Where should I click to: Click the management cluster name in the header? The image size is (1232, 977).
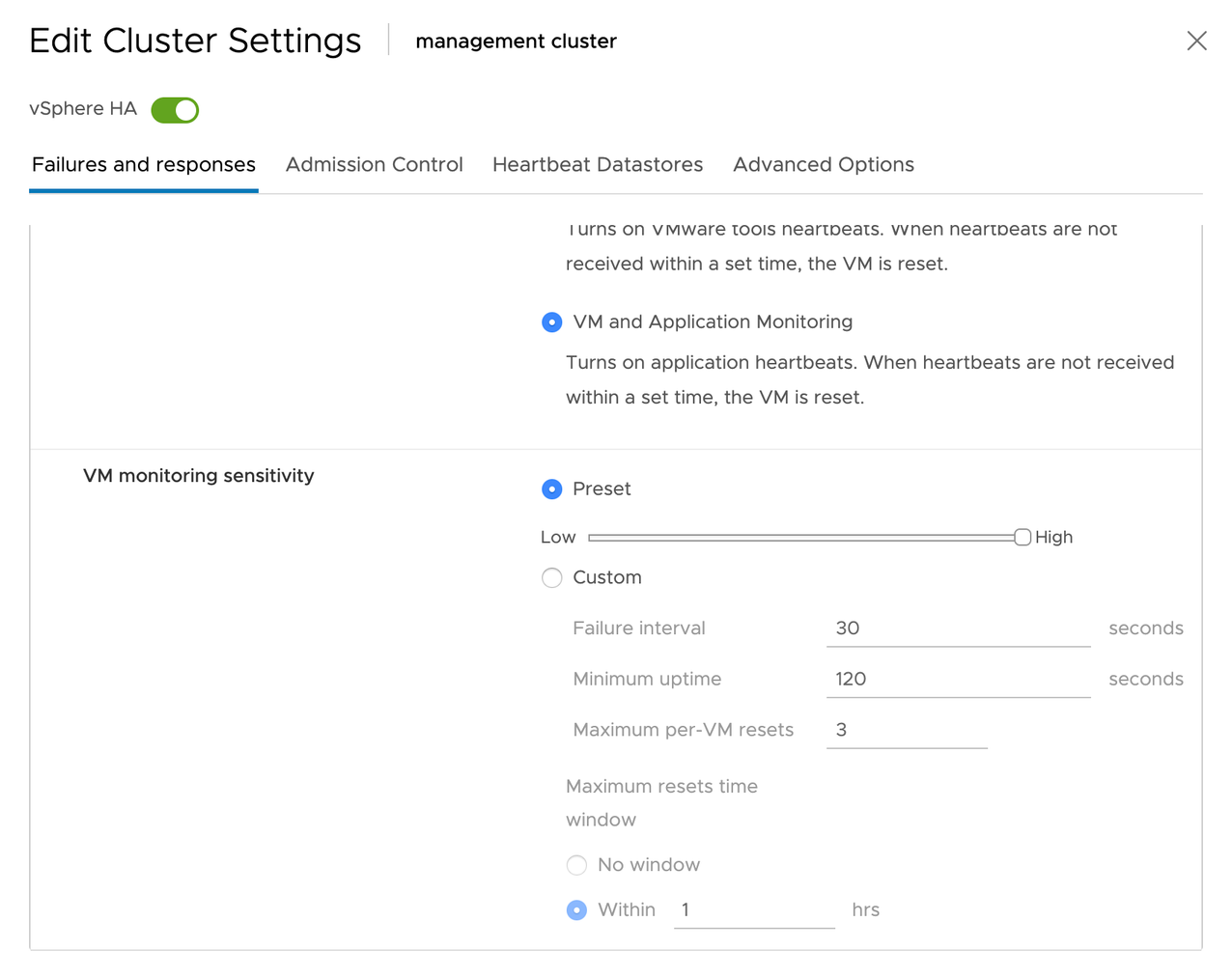(x=516, y=41)
